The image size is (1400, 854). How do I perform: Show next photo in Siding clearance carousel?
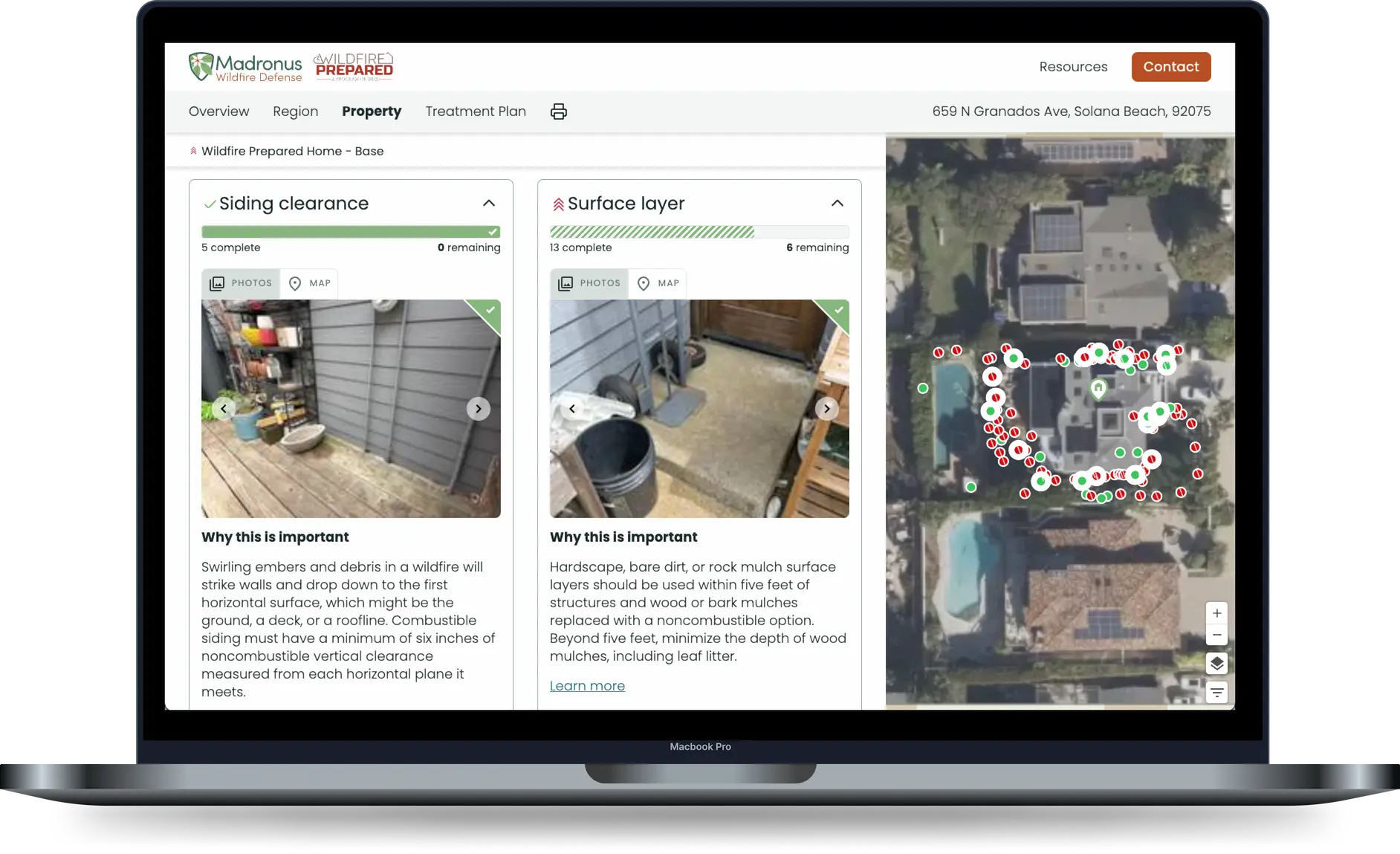(x=478, y=409)
